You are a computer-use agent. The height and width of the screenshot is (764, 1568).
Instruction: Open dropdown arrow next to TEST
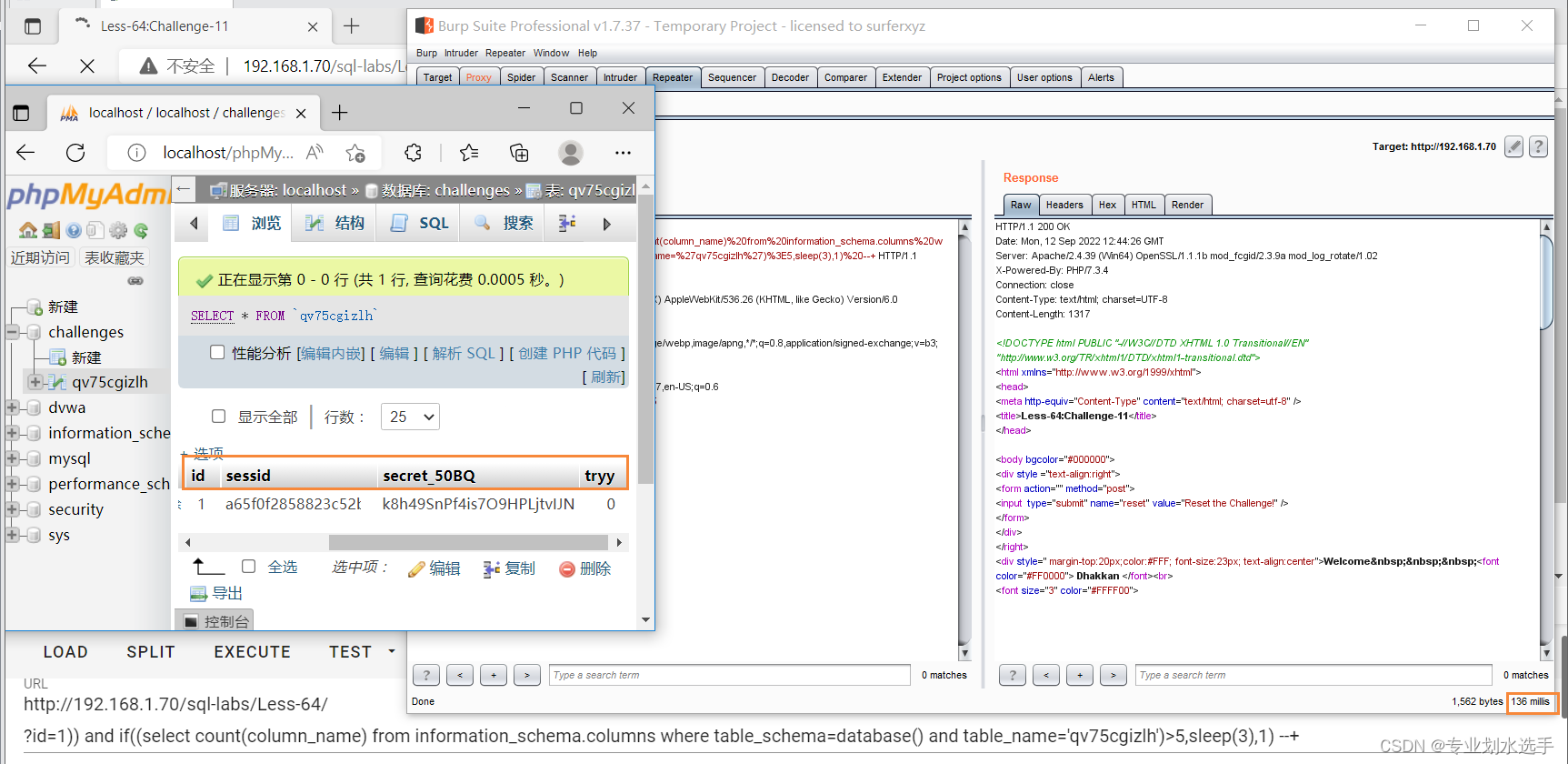click(x=392, y=651)
